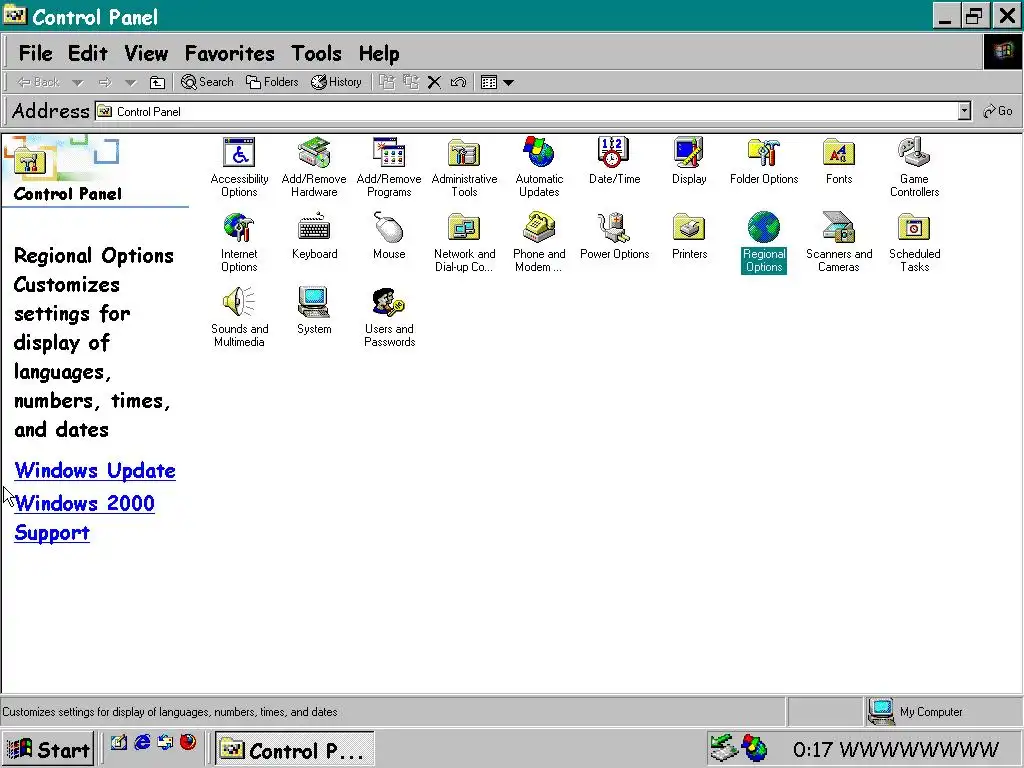Expand the Back history dropdown arrow
This screenshot has height=768, width=1024.
coord(78,83)
